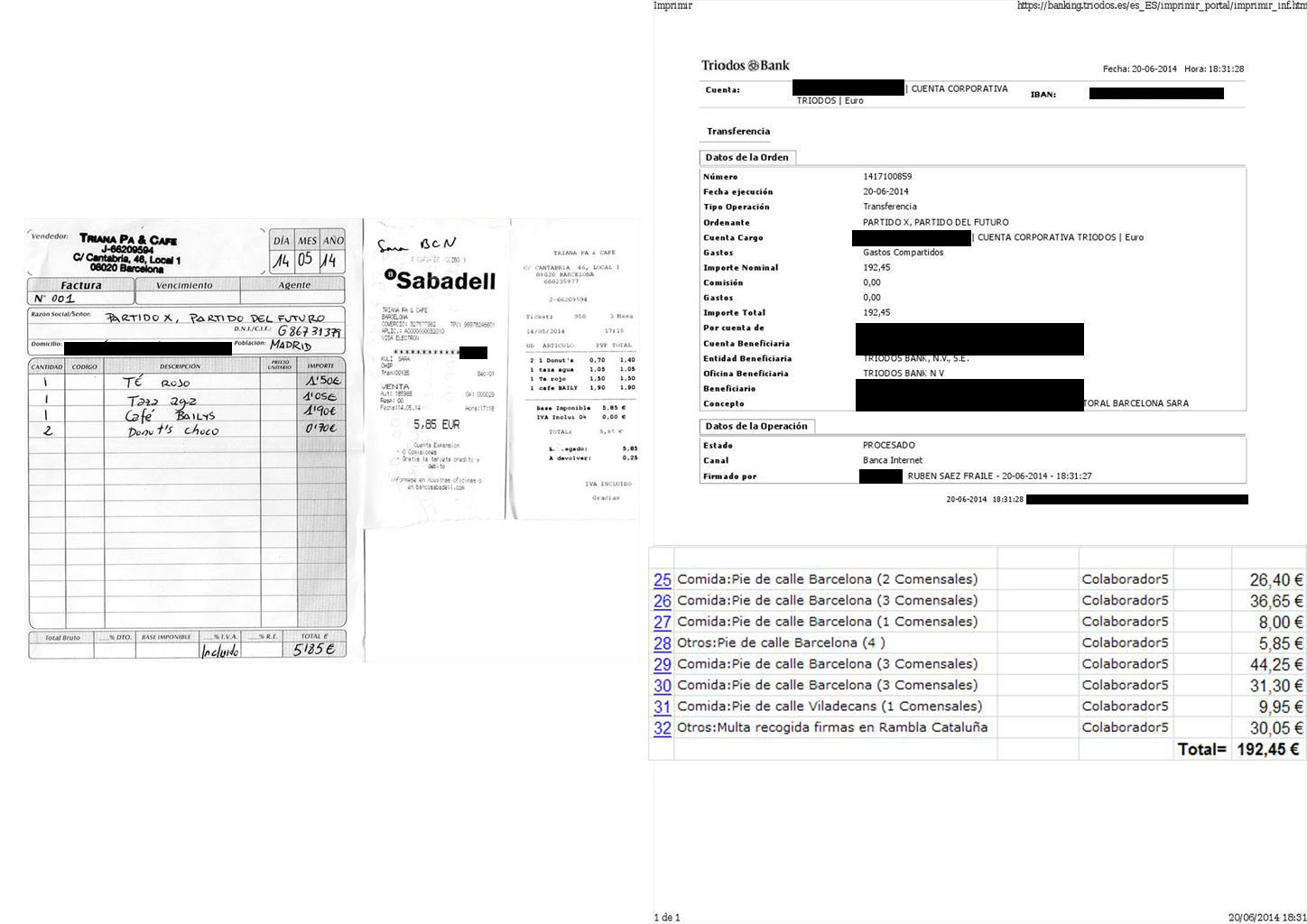Open expense link number 27
Screen dimensions: 1307x924
coord(663,622)
